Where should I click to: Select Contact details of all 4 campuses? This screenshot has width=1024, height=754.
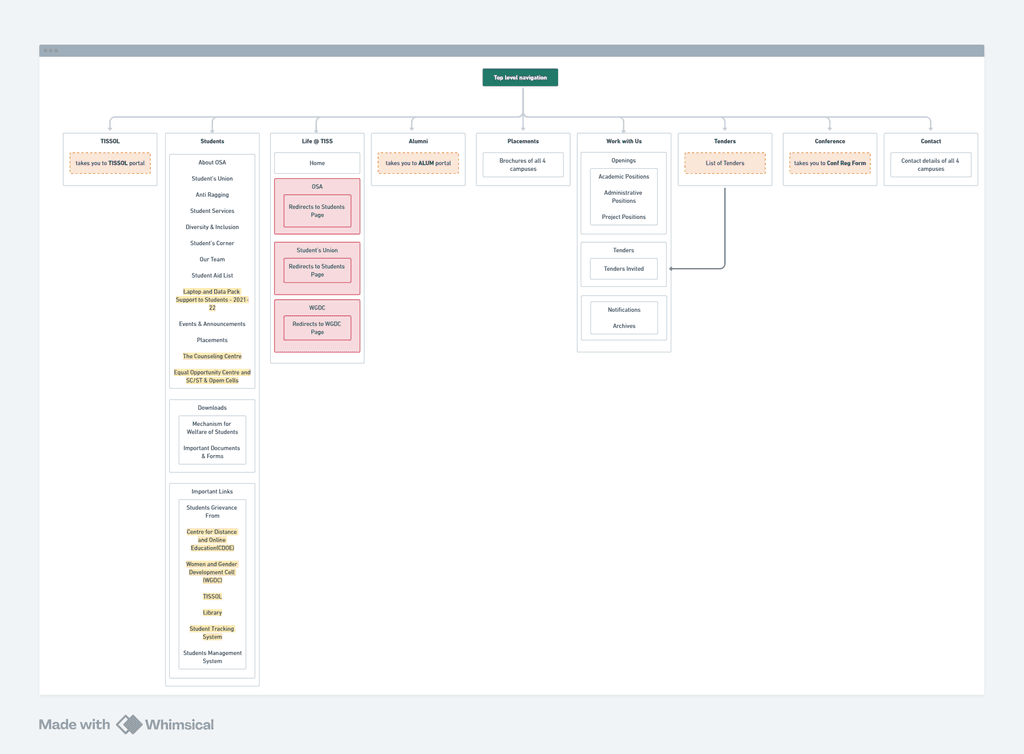point(931,165)
